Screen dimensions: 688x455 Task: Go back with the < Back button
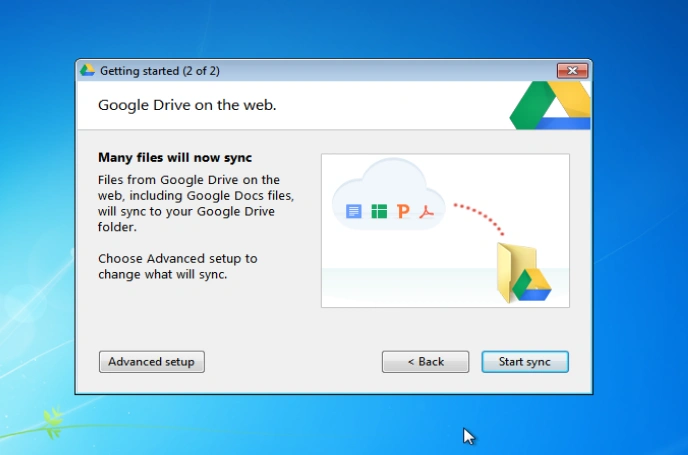tap(425, 362)
